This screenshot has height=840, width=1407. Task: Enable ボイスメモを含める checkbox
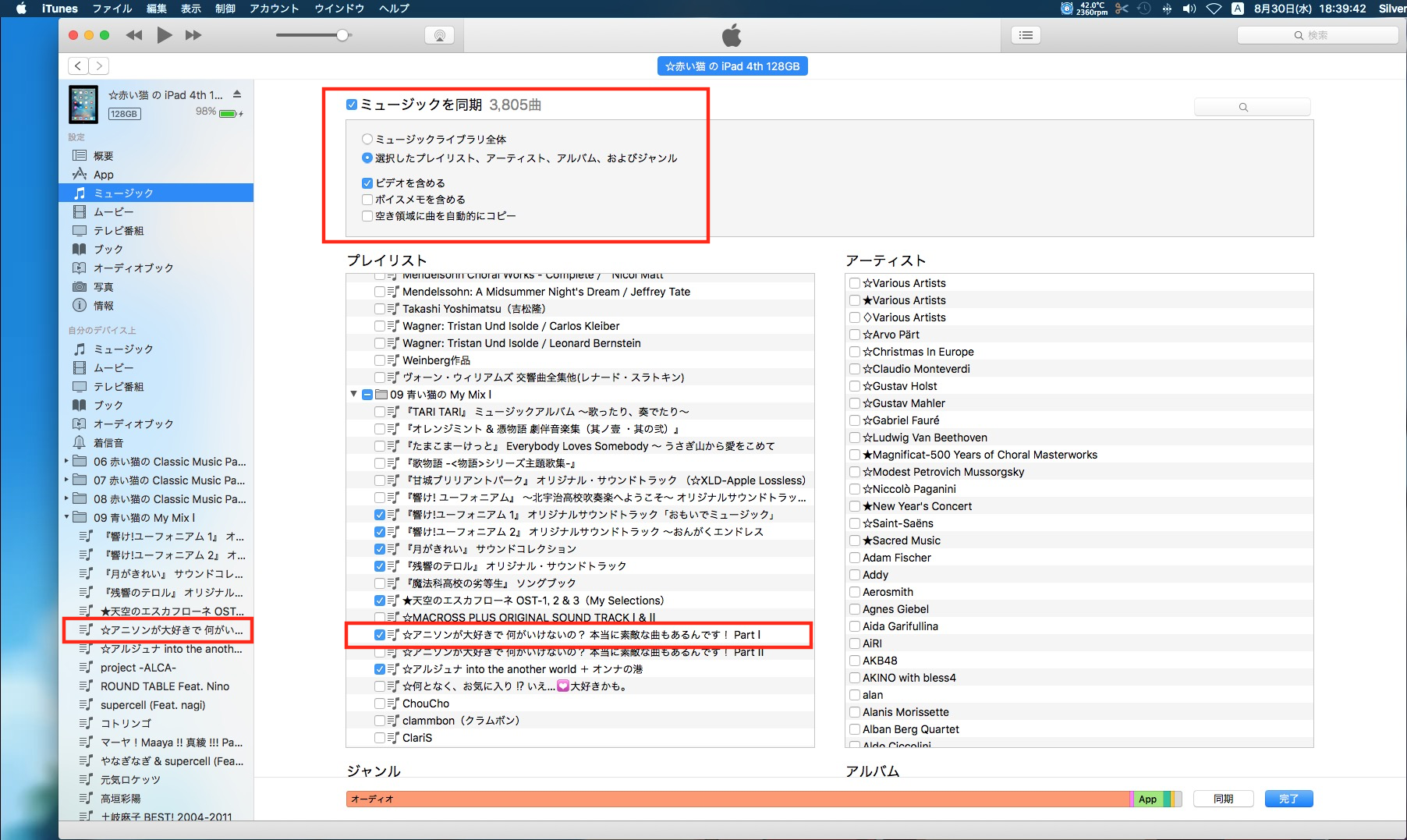coord(367,200)
